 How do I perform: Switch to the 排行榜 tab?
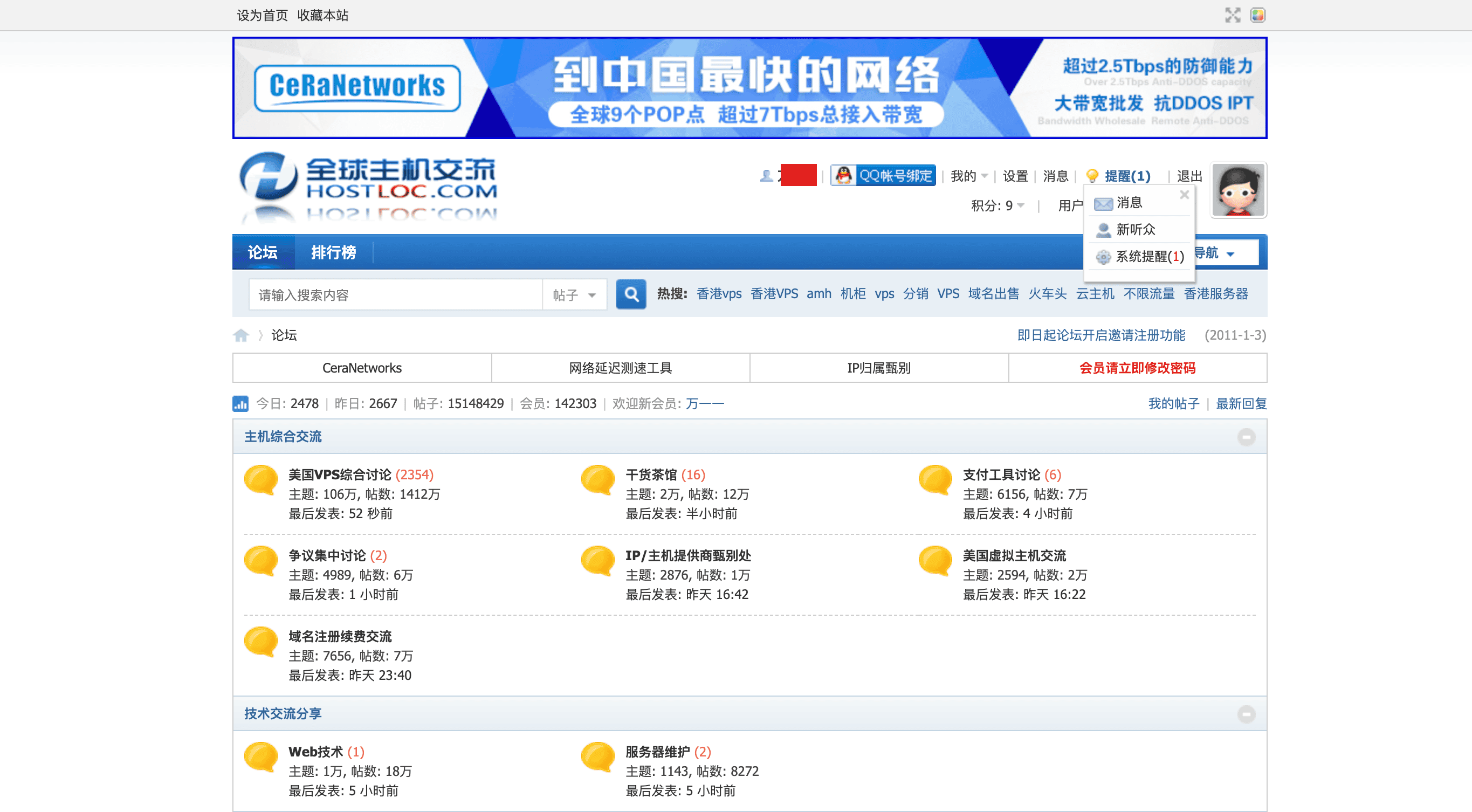tap(333, 252)
